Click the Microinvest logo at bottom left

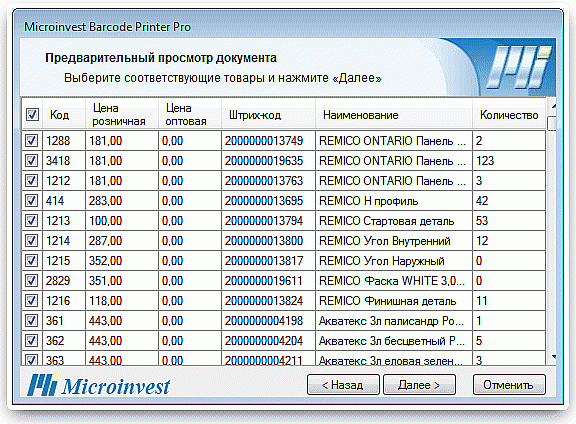(x=98, y=385)
